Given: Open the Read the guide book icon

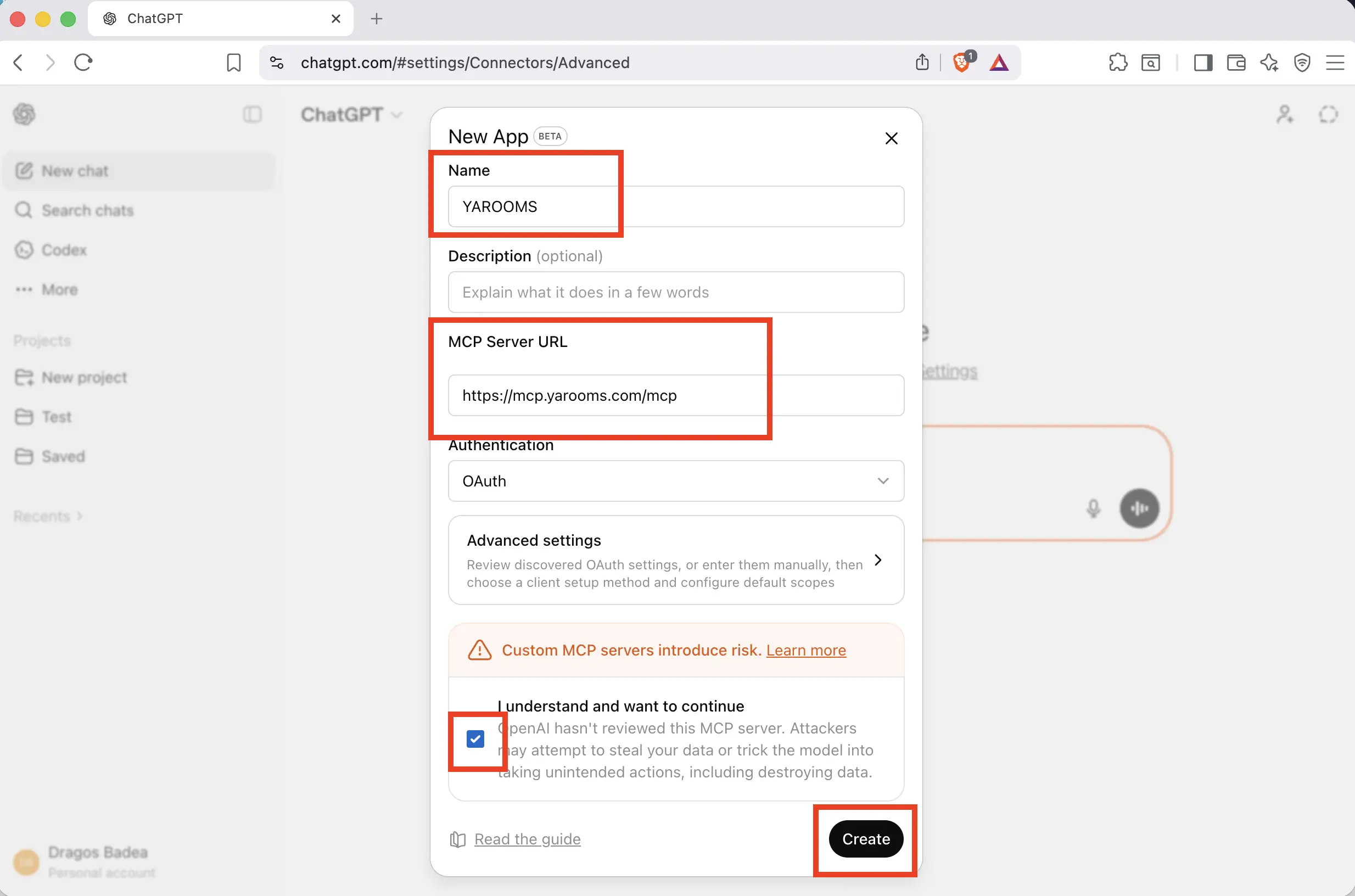Looking at the screenshot, I should tap(457, 839).
